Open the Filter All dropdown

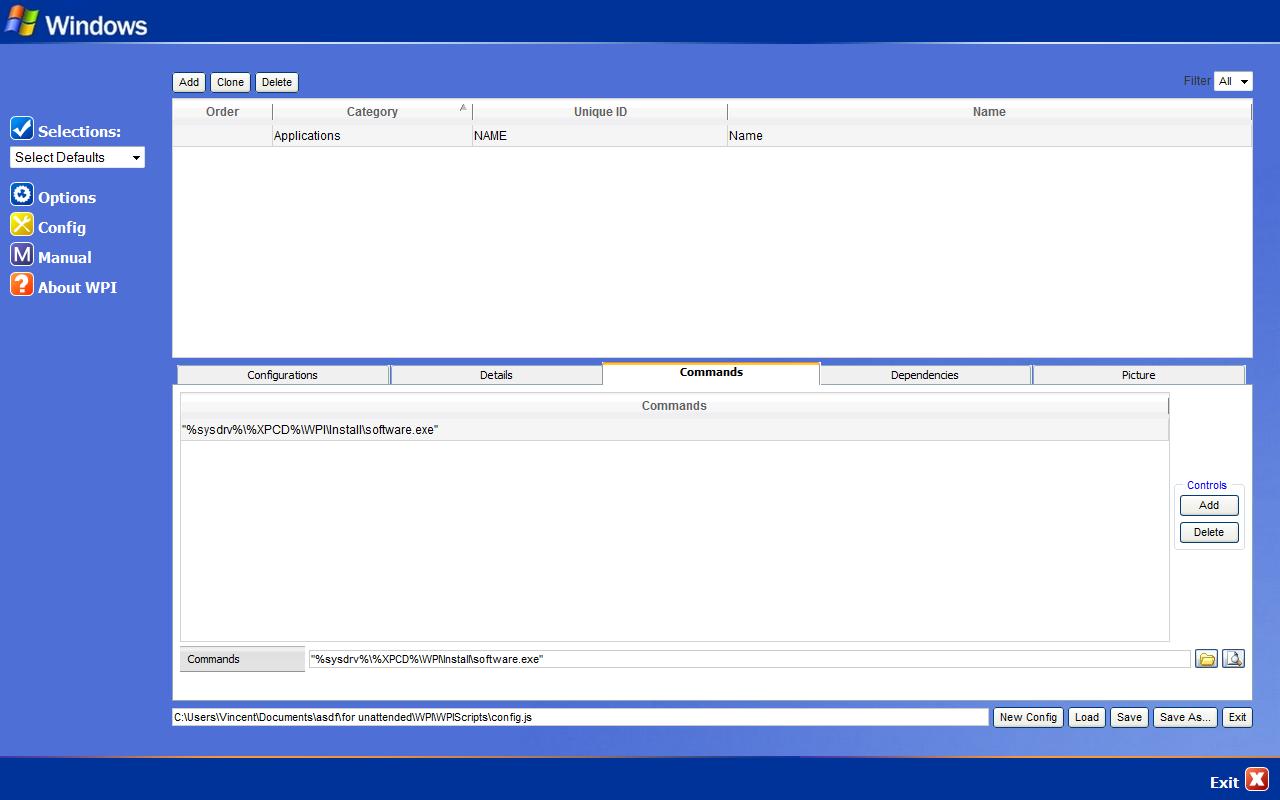click(x=1233, y=81)
